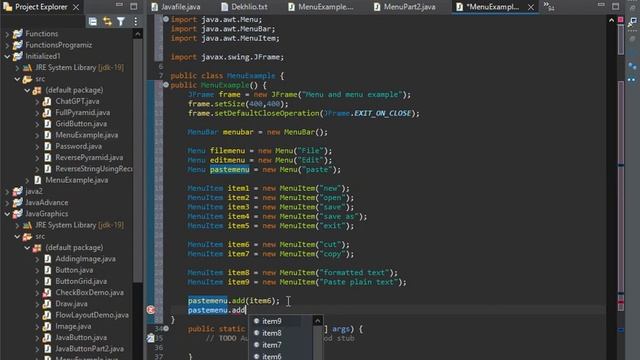Expand the FunctionsProgramiz project
The width and height of the screenshot is (640, 360).
click(x=7, y=45)
